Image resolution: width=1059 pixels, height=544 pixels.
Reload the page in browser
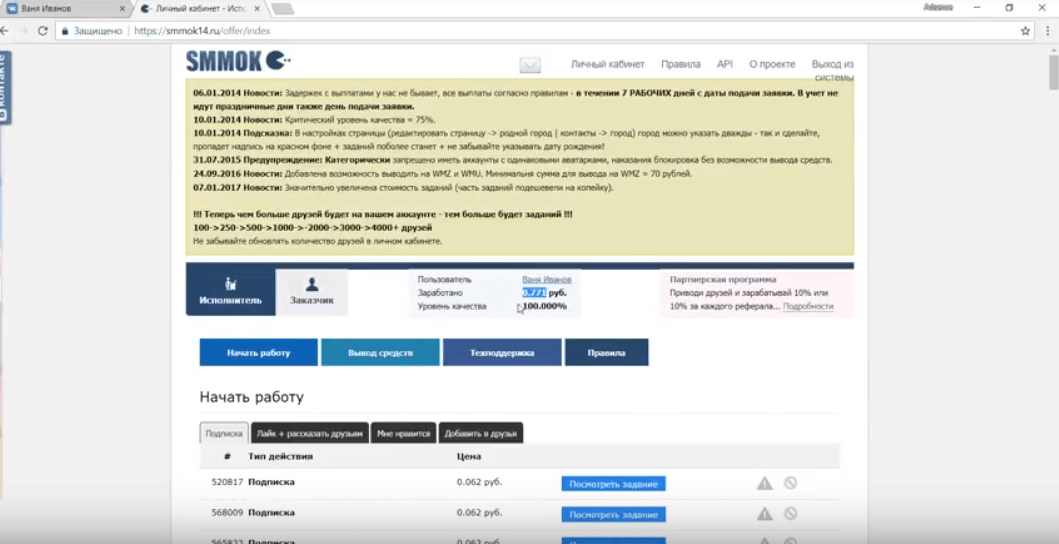coord(43,31)
